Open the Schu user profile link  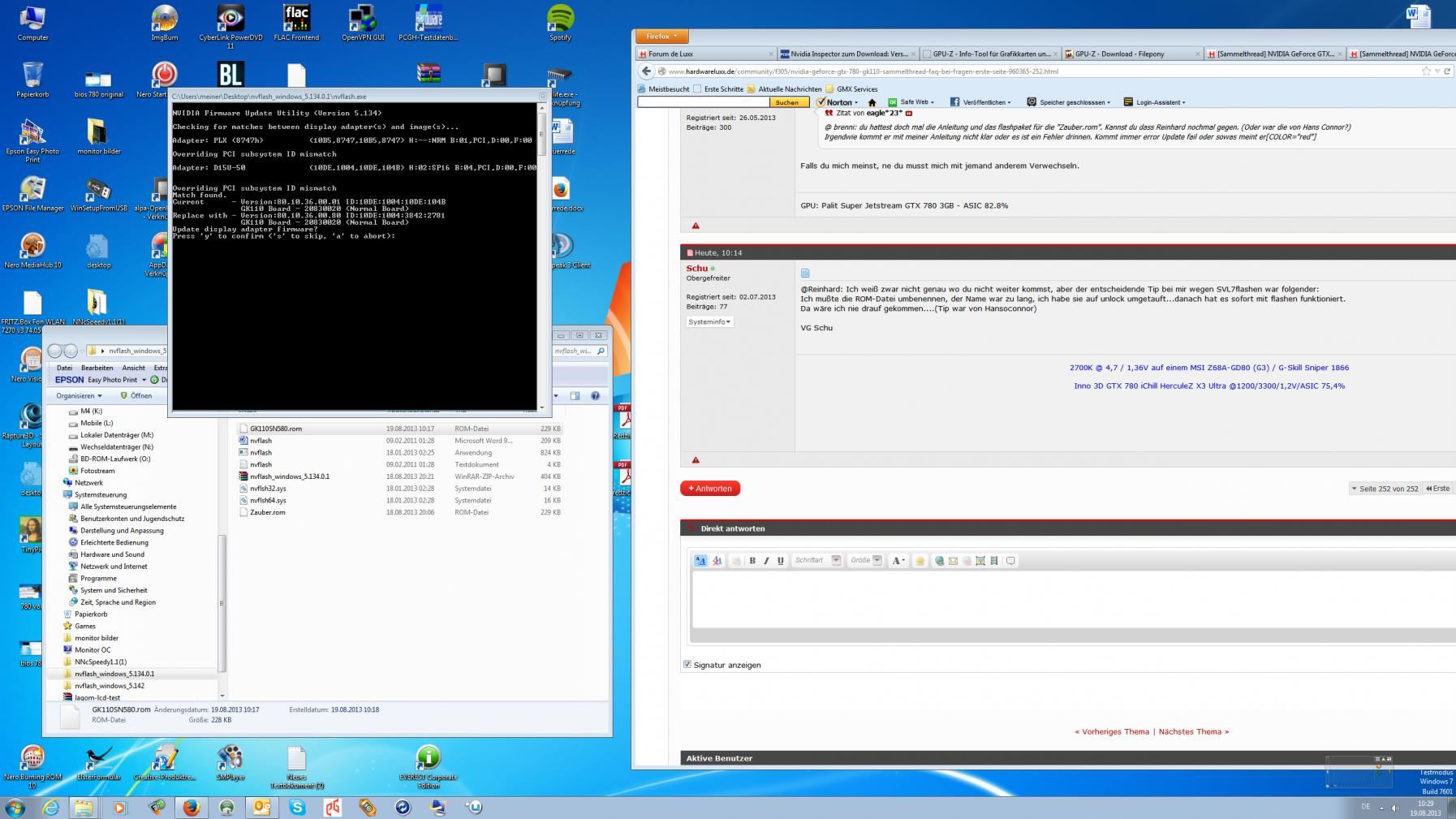coord(697,269)
